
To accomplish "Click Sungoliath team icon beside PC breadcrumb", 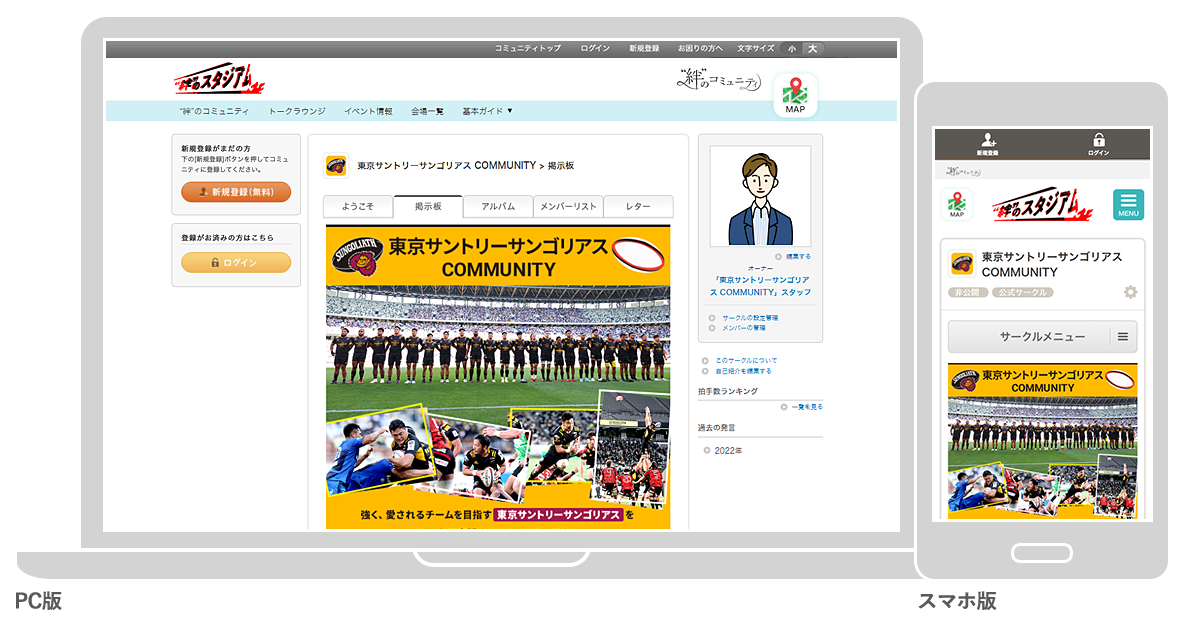I will [x=336, y=165].
